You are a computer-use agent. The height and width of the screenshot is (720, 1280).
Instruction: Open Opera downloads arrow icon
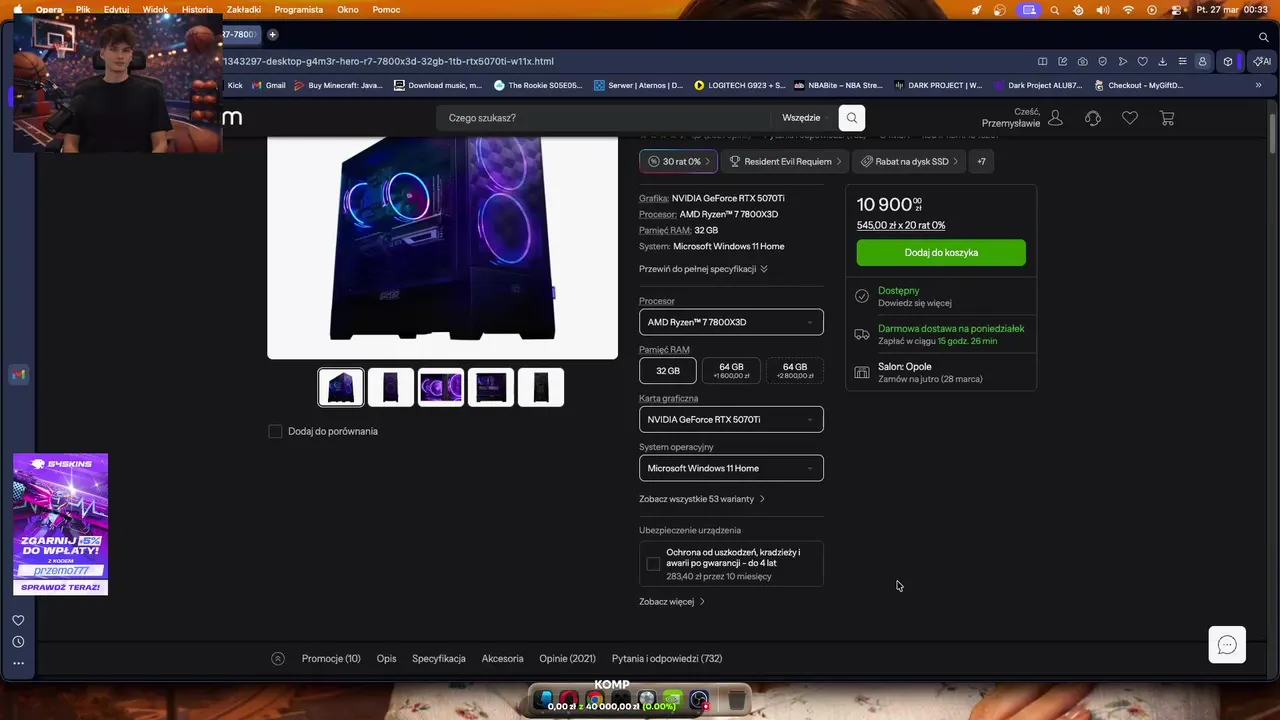(1163, 61)
